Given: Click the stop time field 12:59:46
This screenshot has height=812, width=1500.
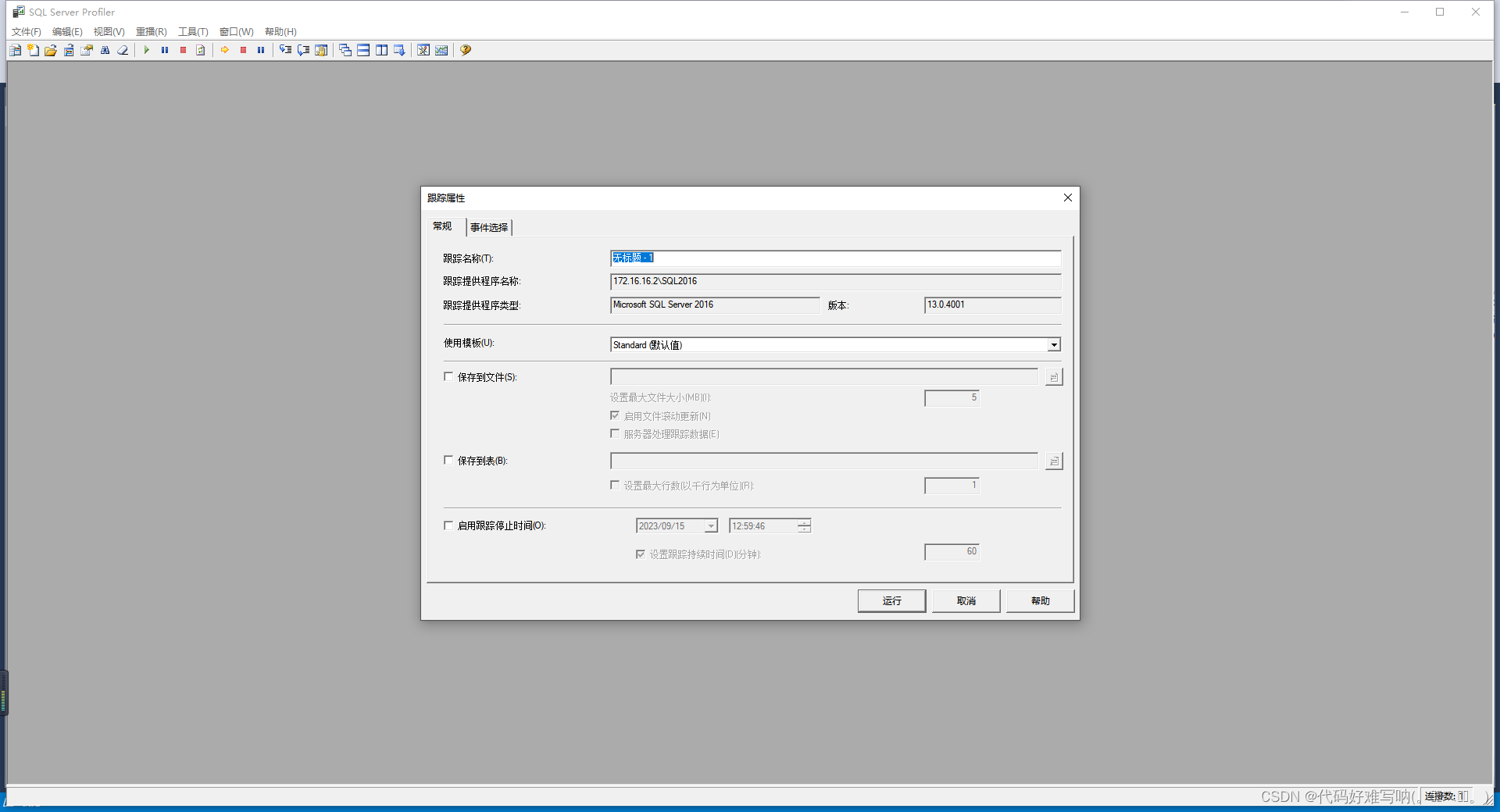Looking at the screenshot, I should [763, 526].
